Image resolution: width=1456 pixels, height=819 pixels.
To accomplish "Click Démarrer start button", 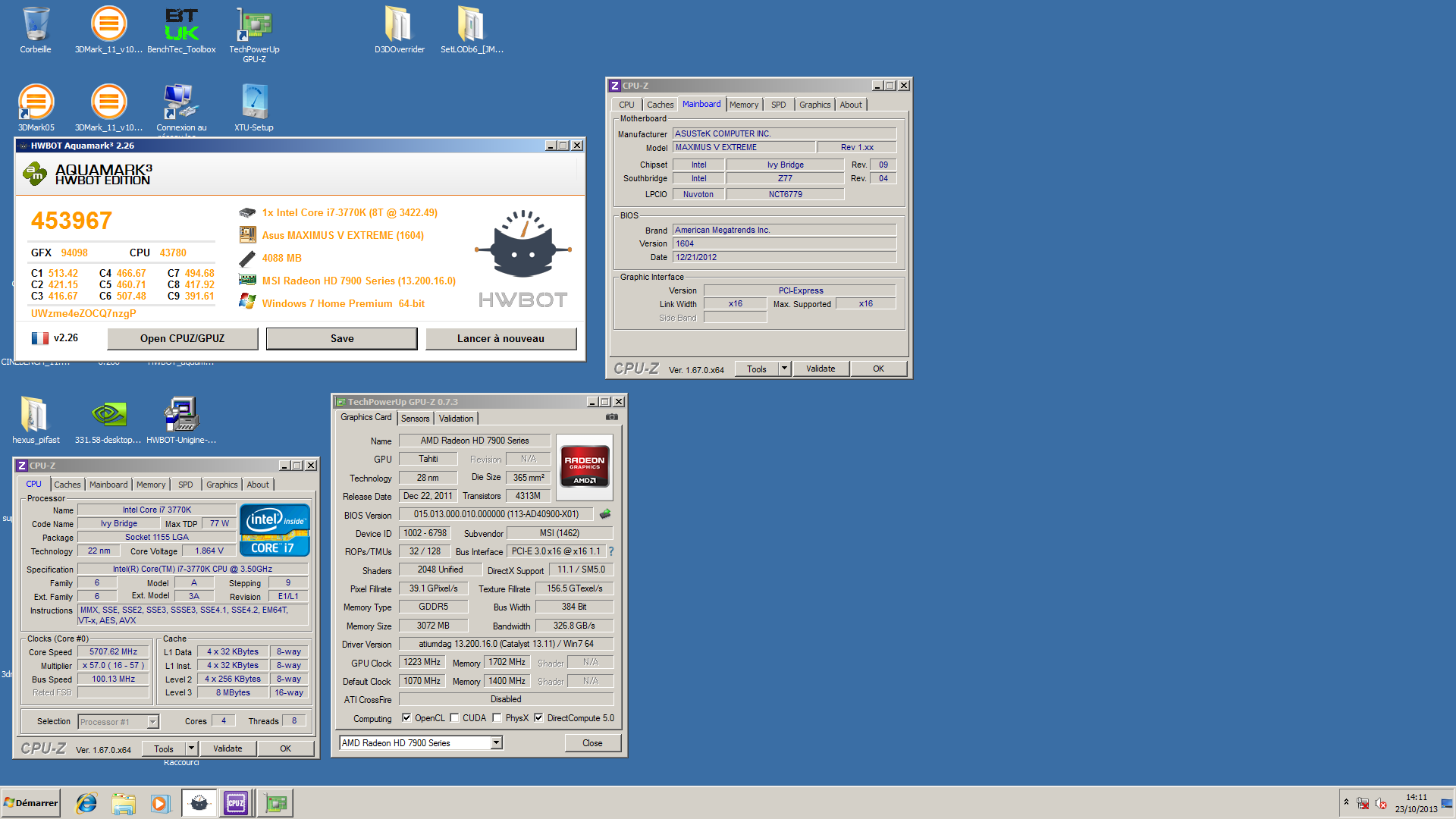I will point(31,803).
